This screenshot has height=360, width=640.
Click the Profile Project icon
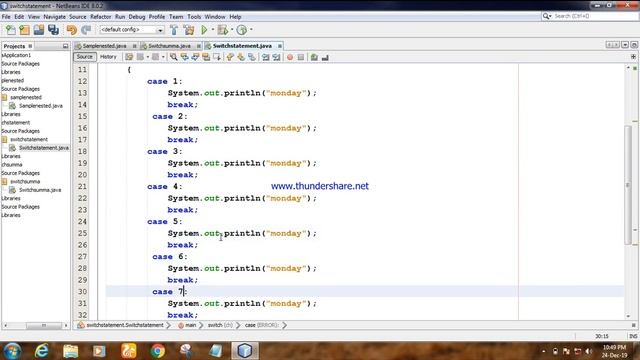click(x=242, y=30)
